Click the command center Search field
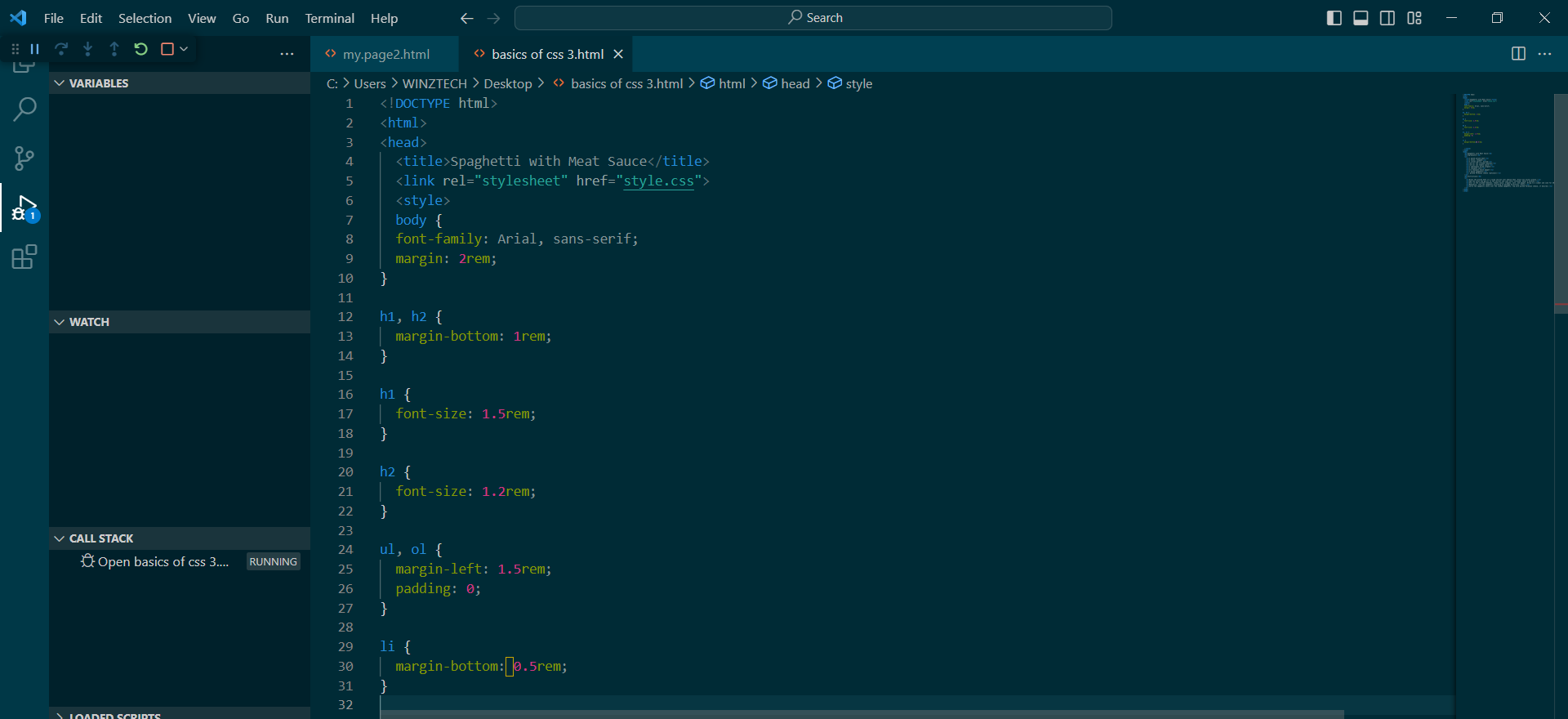Screen dimensions: 1568x719 (813, 18)
